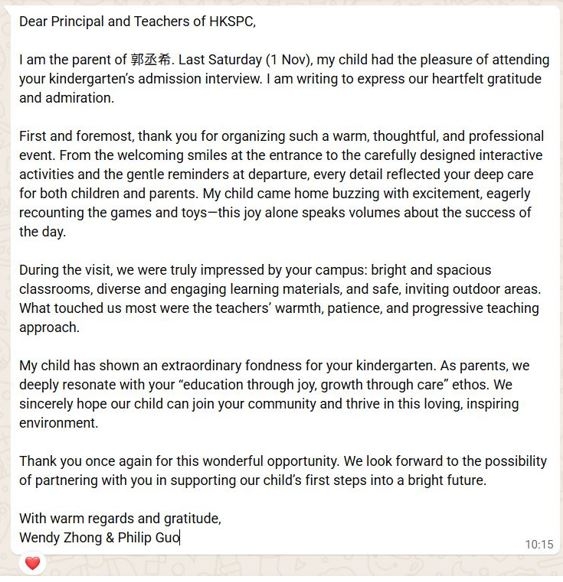Click the text 'the day.' ending the second paragraph

point(43,232)
